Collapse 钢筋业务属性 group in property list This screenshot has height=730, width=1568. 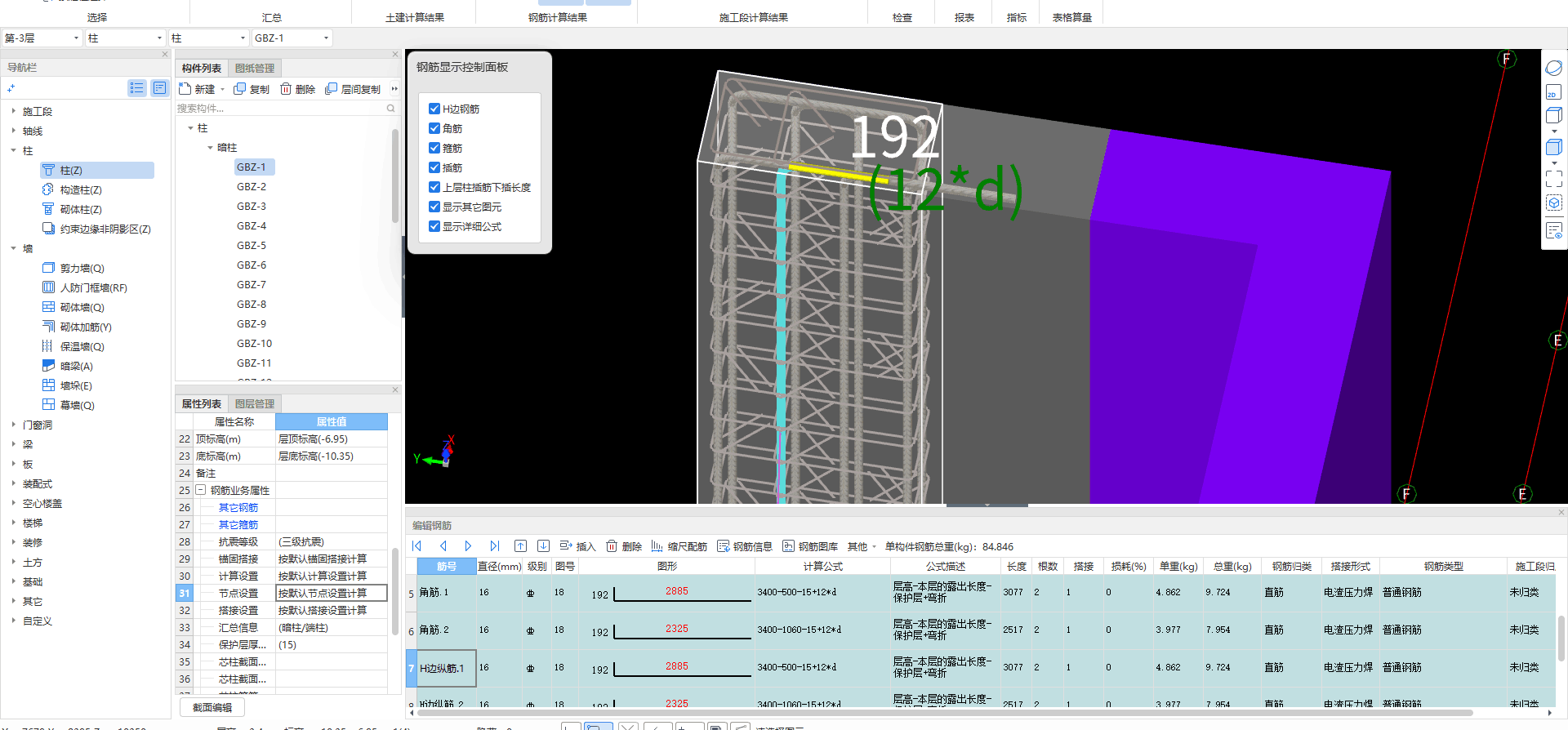[201, 490]
